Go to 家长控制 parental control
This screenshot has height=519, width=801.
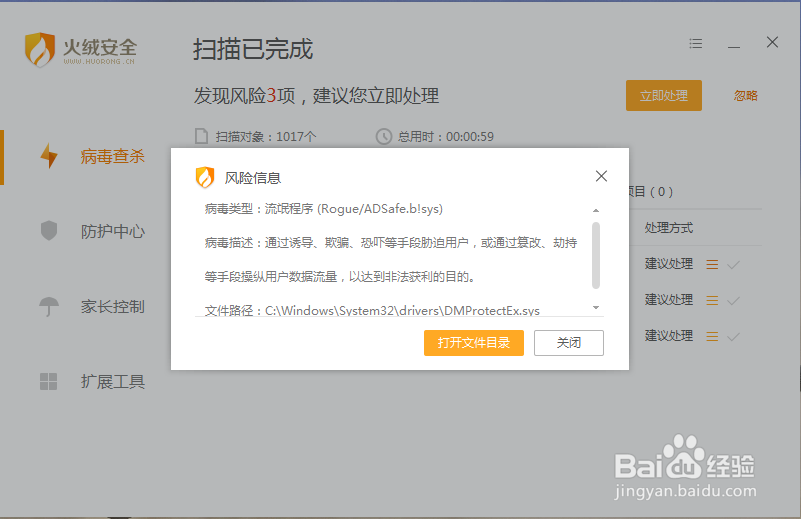(112, 306)
